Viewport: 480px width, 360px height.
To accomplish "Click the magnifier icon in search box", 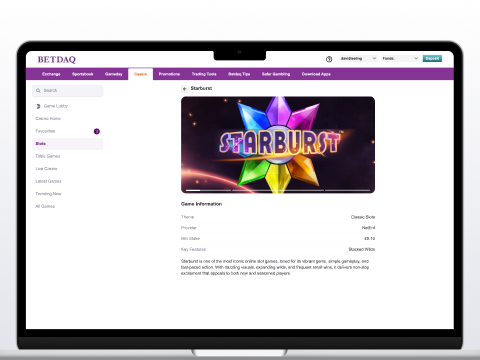I will pos(38,90).
